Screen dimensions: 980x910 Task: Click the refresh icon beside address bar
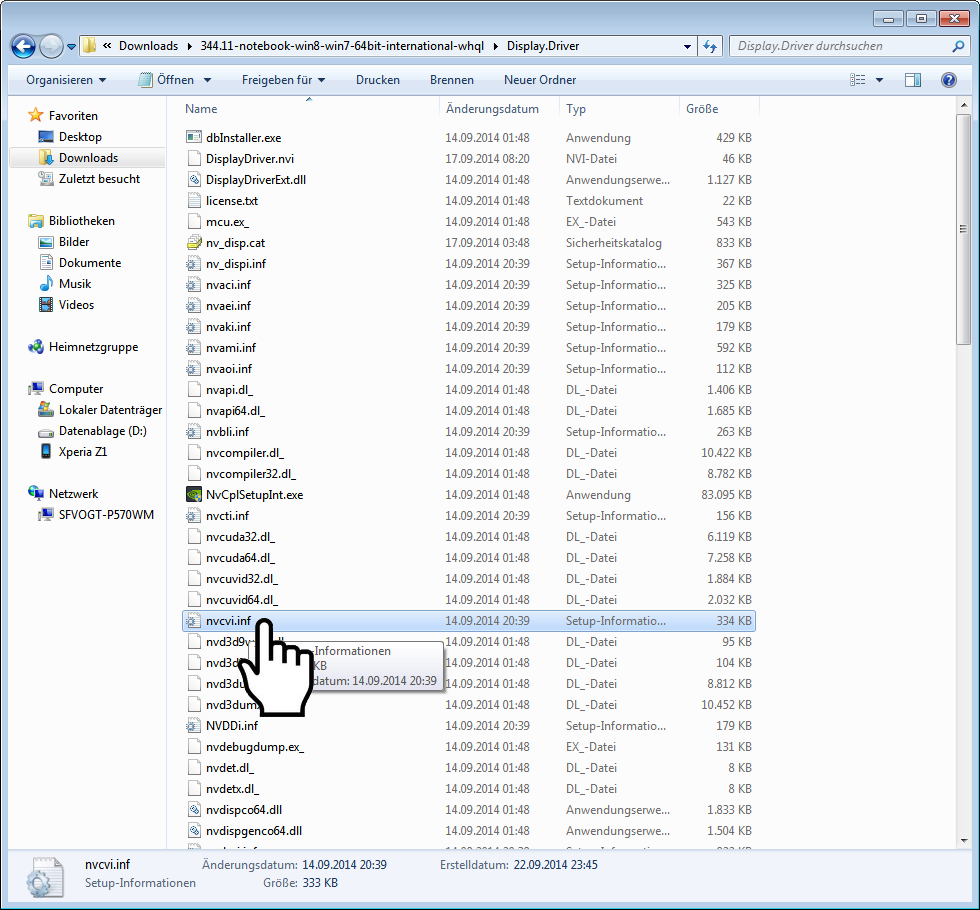pyautogui.click(x=710, y=46)
